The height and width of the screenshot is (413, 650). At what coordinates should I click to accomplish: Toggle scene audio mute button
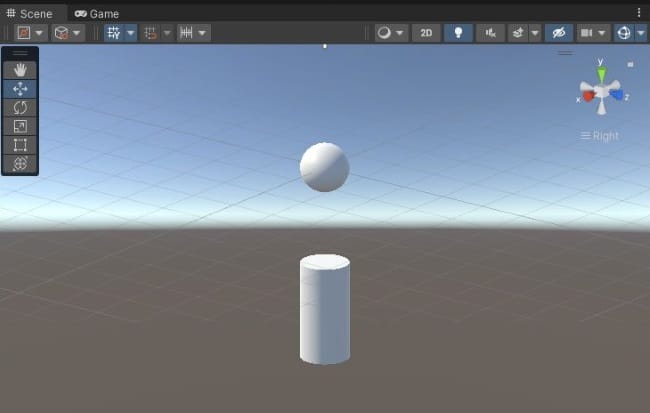point(490,33)
